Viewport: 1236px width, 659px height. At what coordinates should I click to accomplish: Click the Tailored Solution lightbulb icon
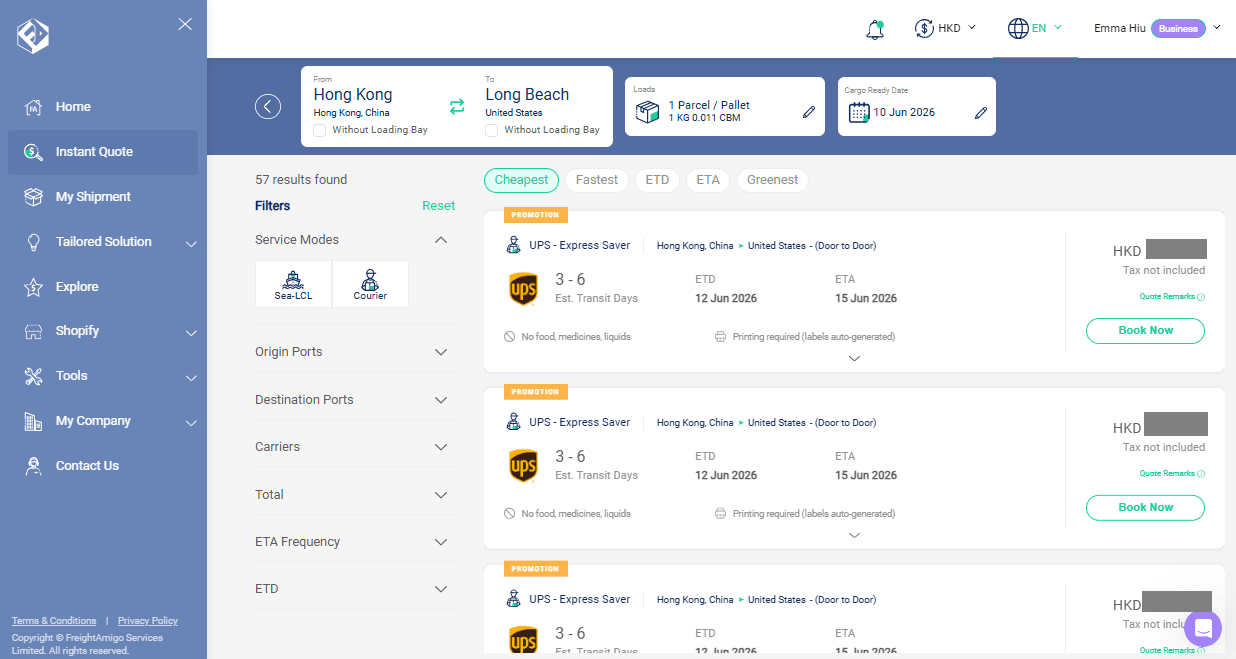[x=33, y=242]
